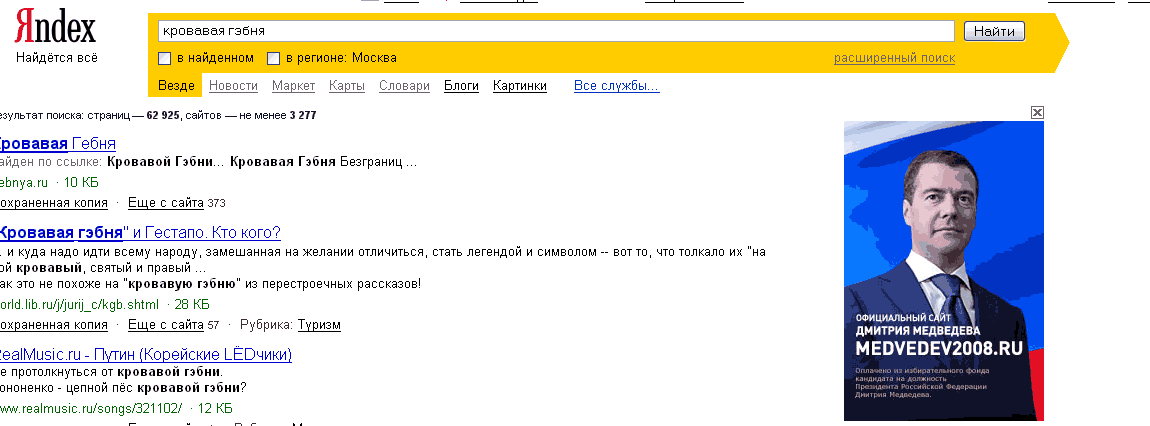Screen dimensions: 1150x426
Task: Toggle the 'в регионе: Москва' checkbox
Action: click(274, 58)
